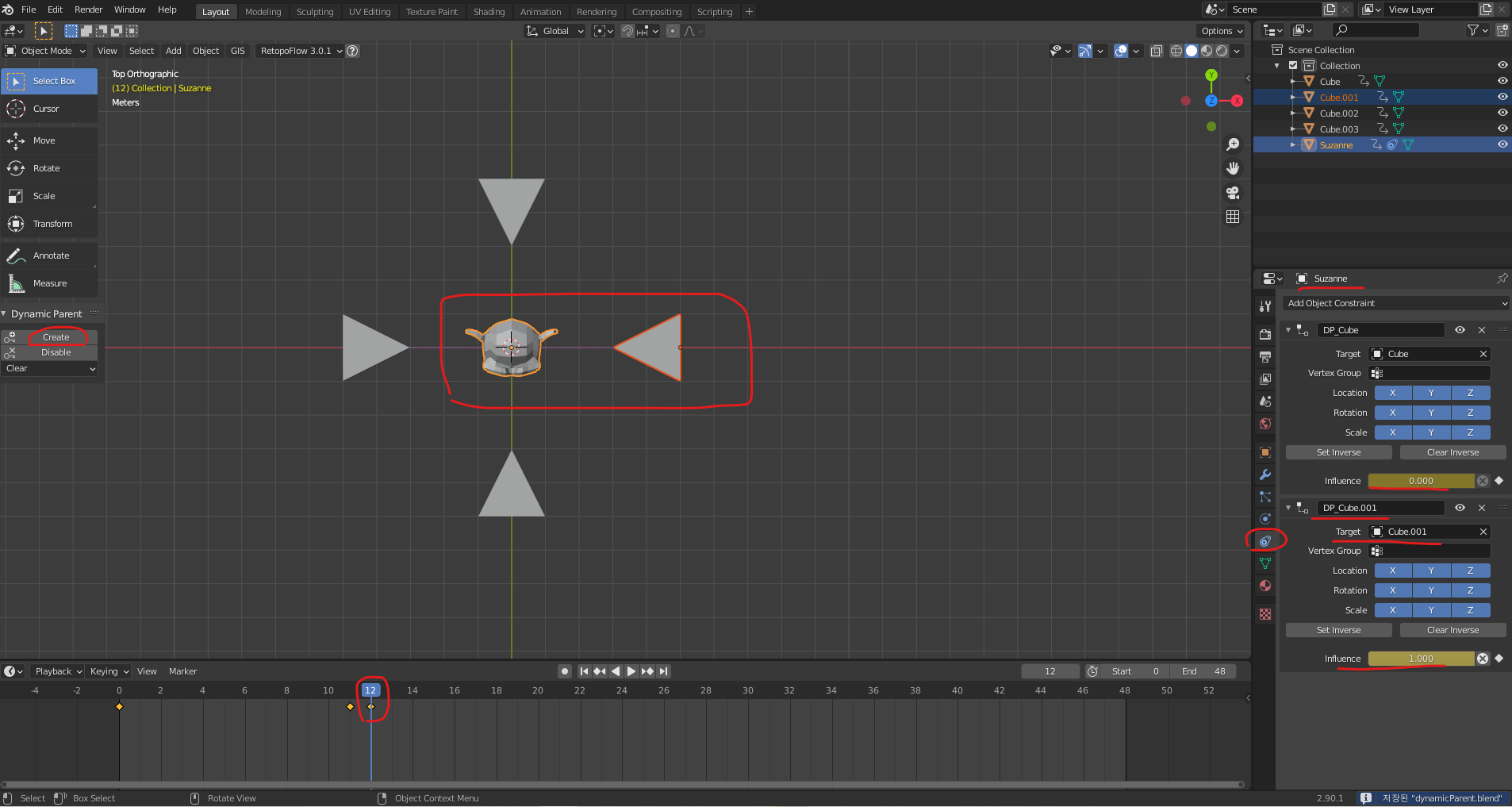Toggle DP_Cube constraint visibility
The image size is (1512, 807).
[1460, 330]
